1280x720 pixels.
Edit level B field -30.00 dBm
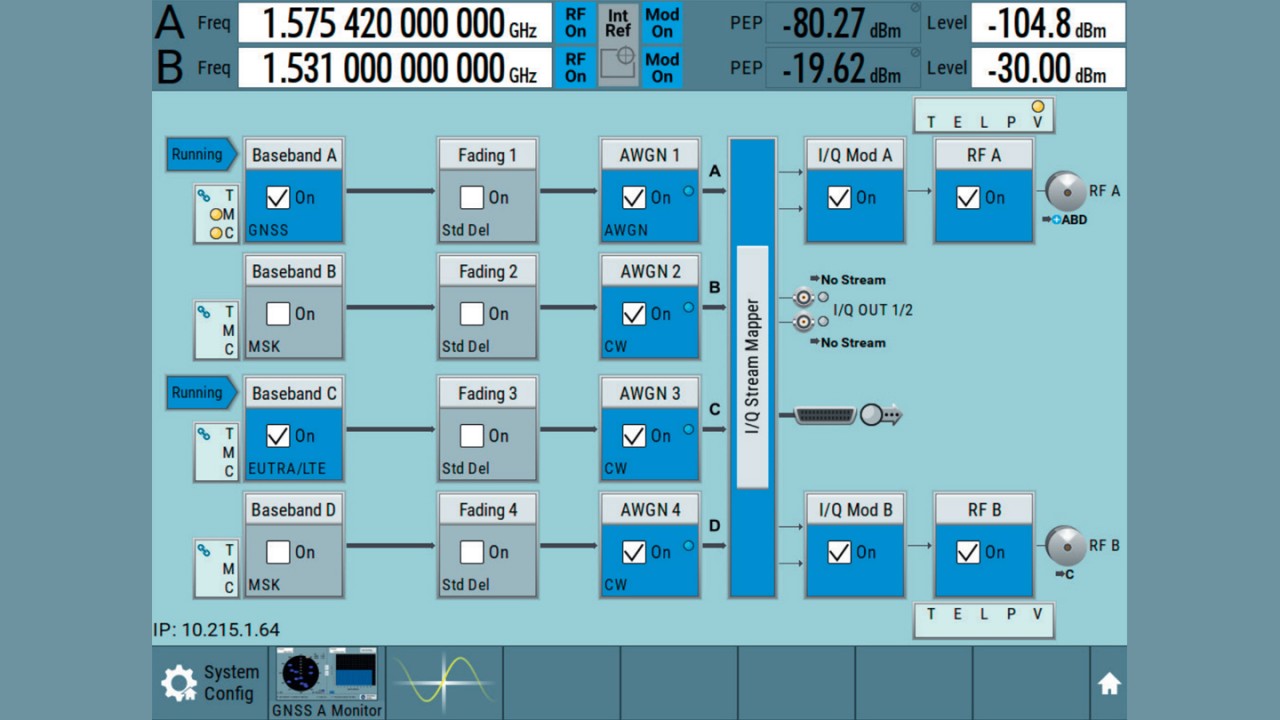[x=1048, y=67]
